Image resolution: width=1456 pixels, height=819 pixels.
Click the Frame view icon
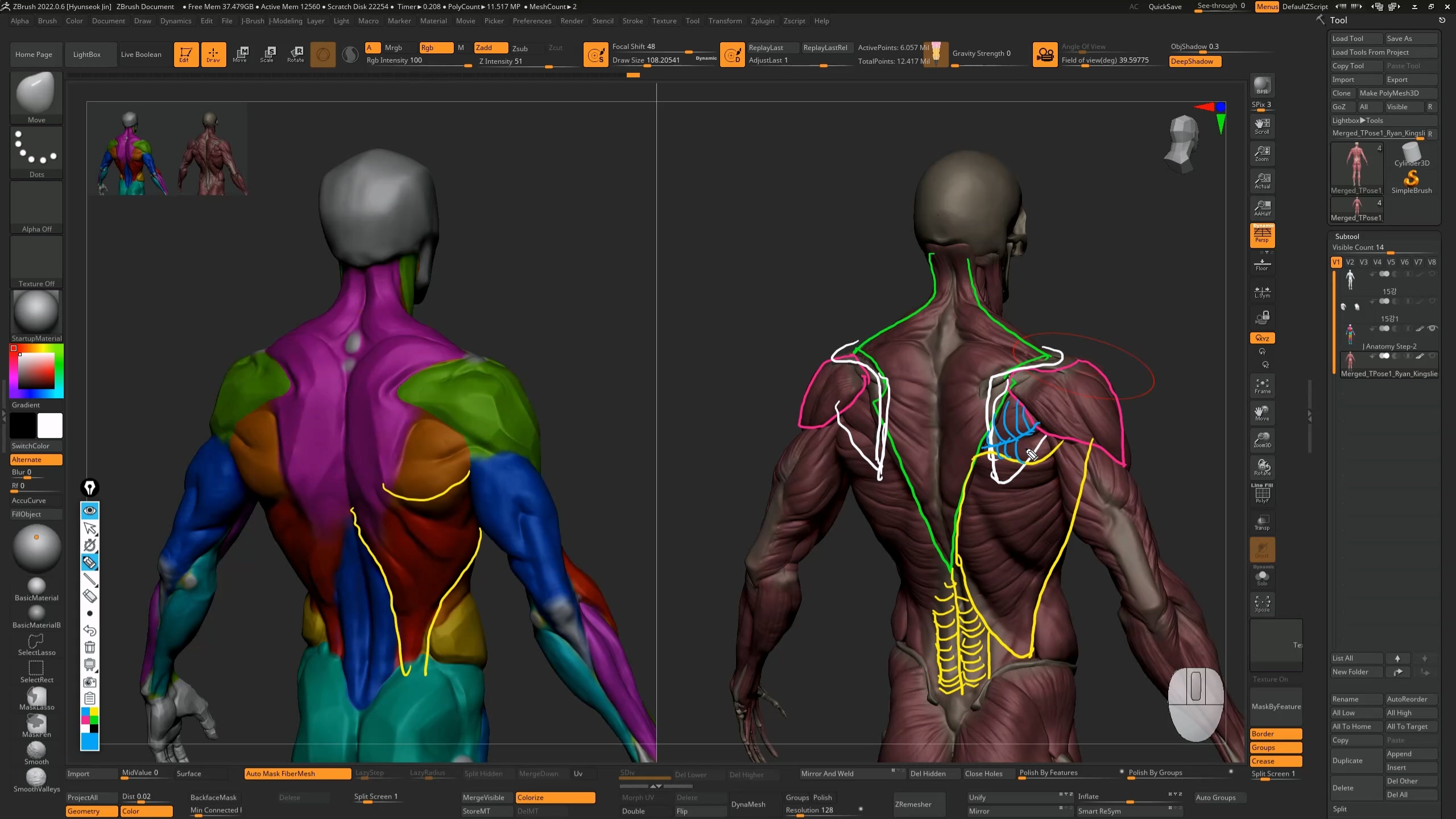click(x=1262, y=386)
